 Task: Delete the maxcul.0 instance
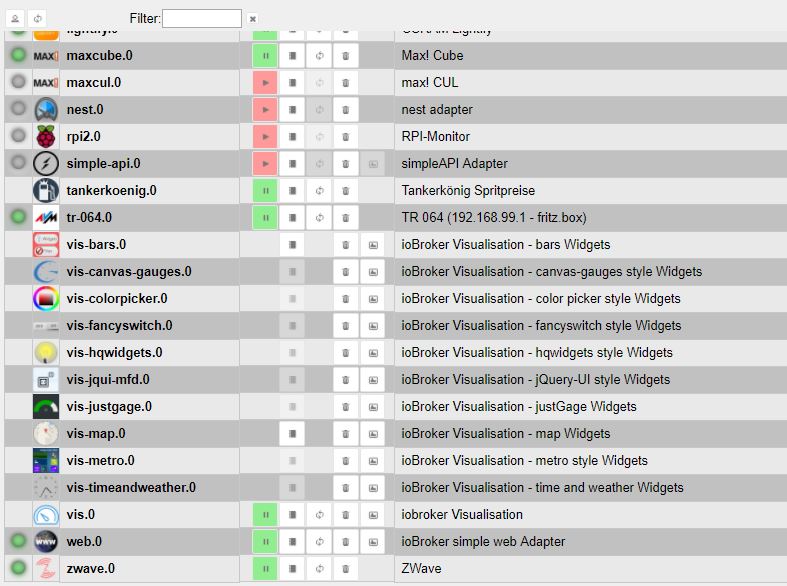346,83
